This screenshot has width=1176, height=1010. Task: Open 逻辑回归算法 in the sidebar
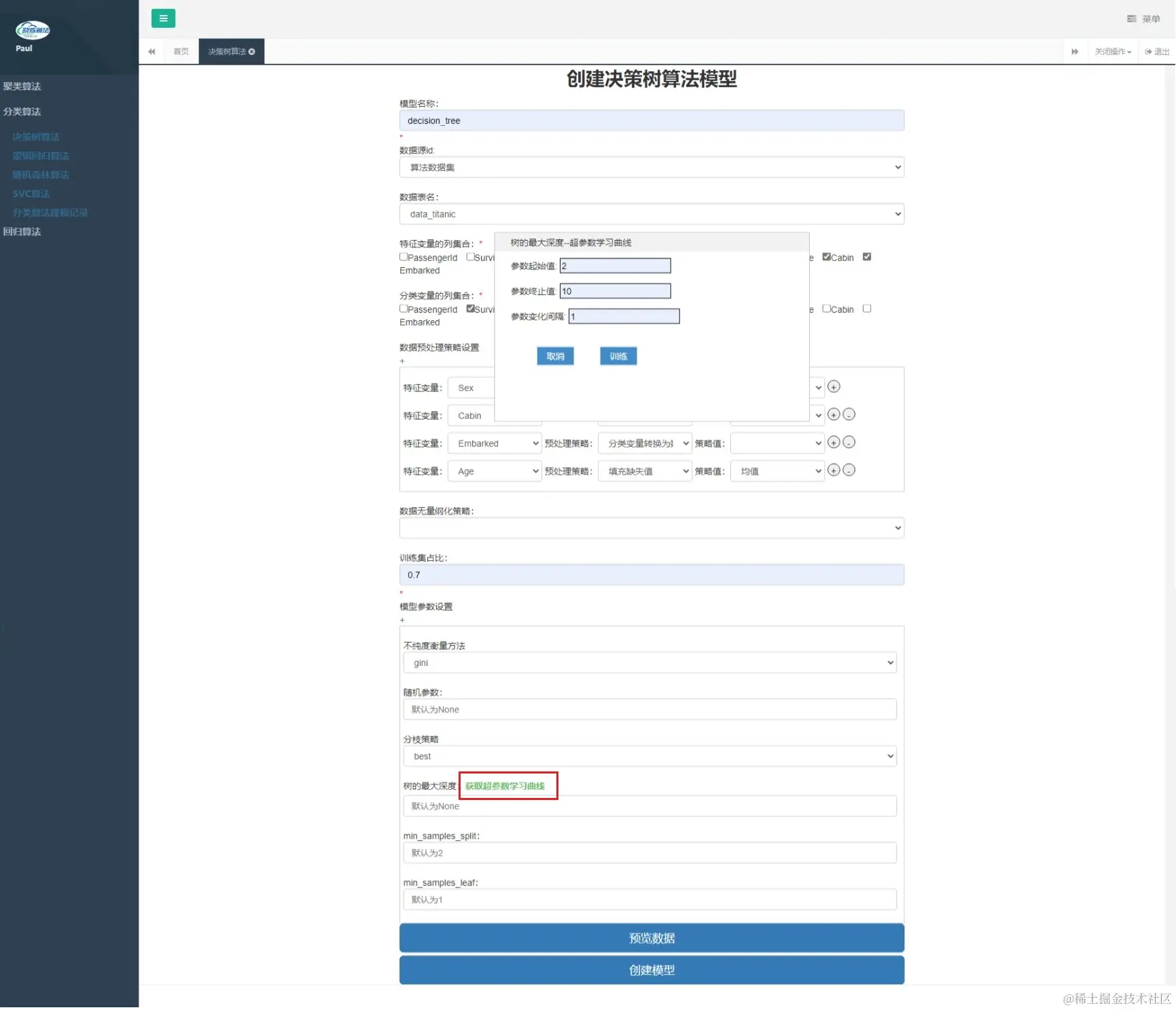coord(41,156)
